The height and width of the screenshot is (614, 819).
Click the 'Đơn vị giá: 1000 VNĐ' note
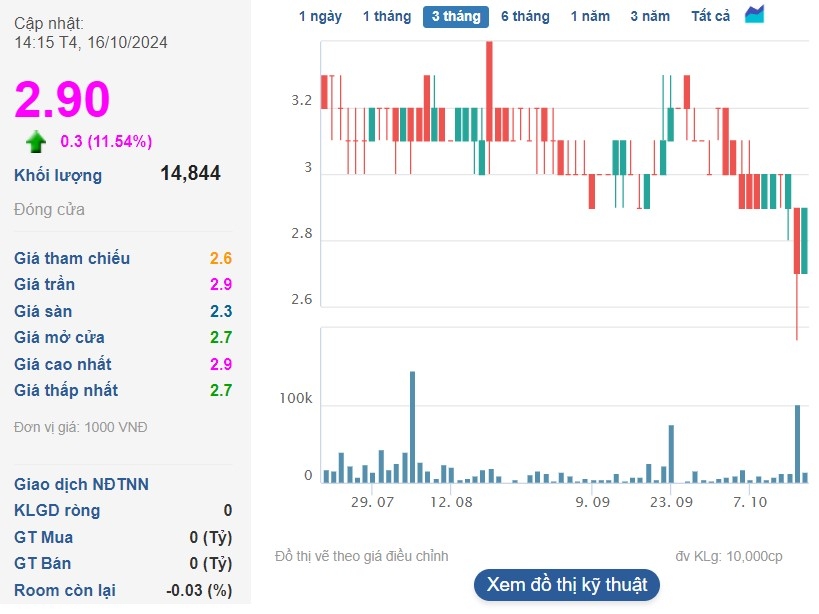pos(80,427)
